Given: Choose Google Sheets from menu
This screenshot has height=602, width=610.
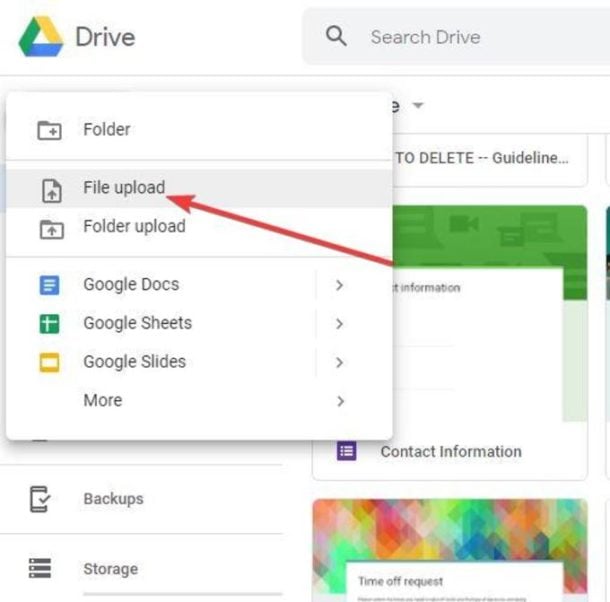Looking at the screenshot, I should coord(138,323).
